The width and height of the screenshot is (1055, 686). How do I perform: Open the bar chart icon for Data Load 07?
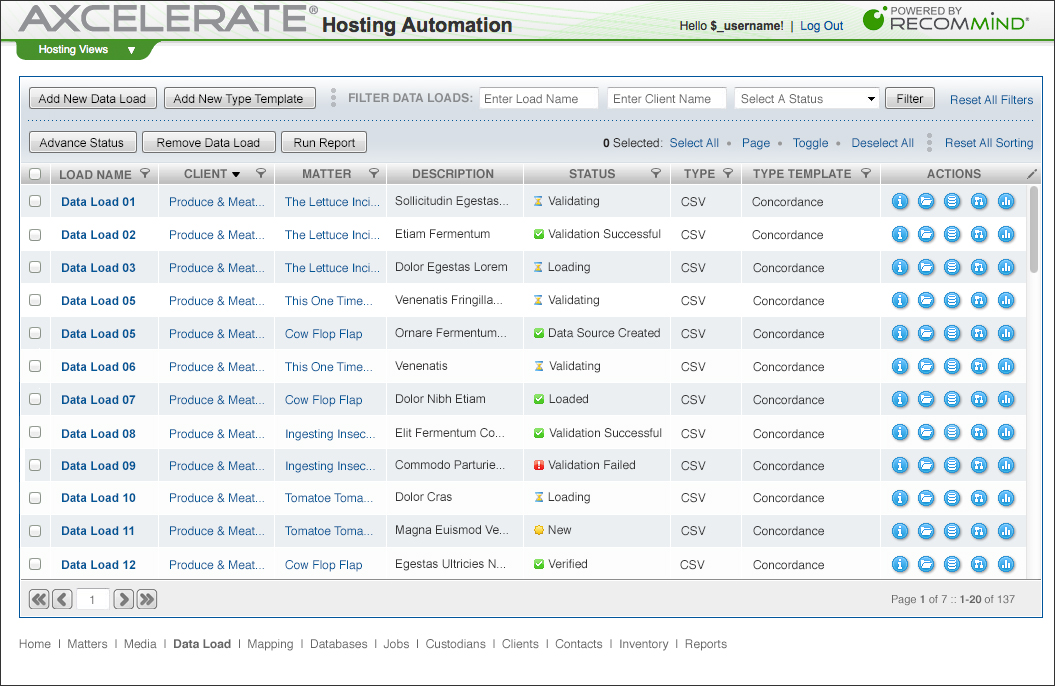(x=1006, y=399)
